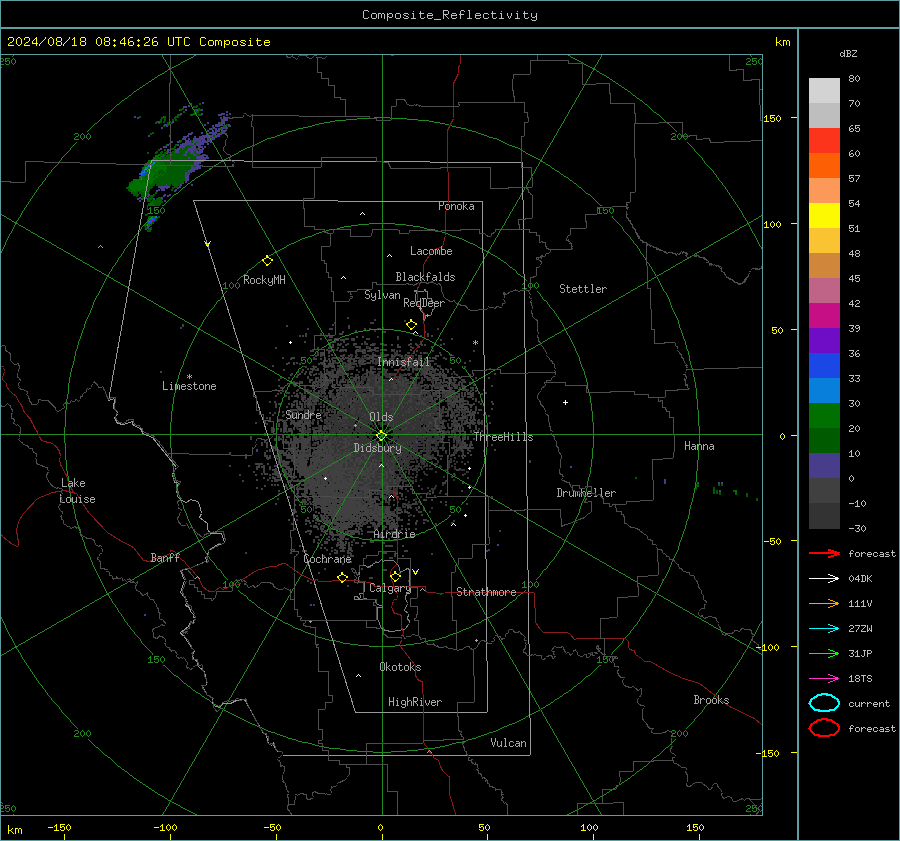Select the Okotoks label

400,667
